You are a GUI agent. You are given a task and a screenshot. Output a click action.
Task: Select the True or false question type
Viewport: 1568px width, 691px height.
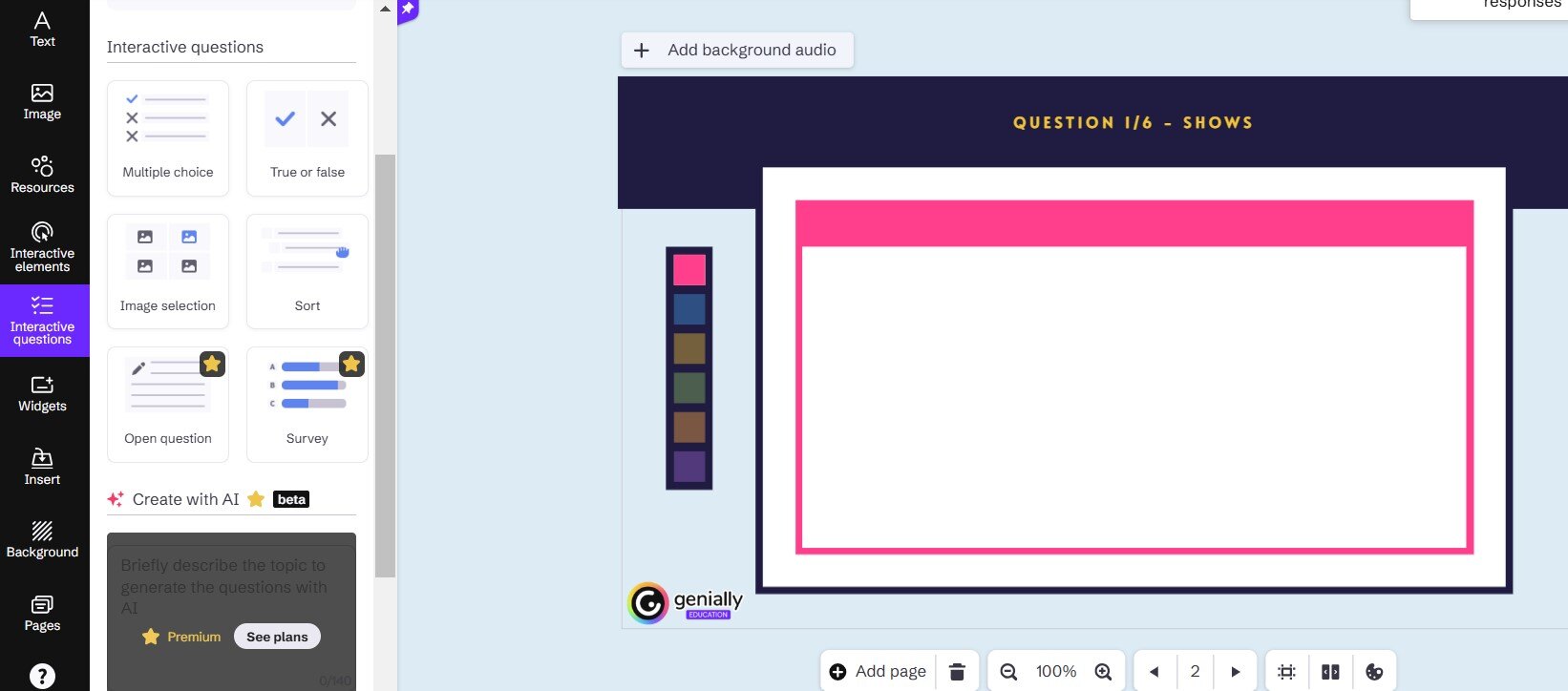click(307, 138)
